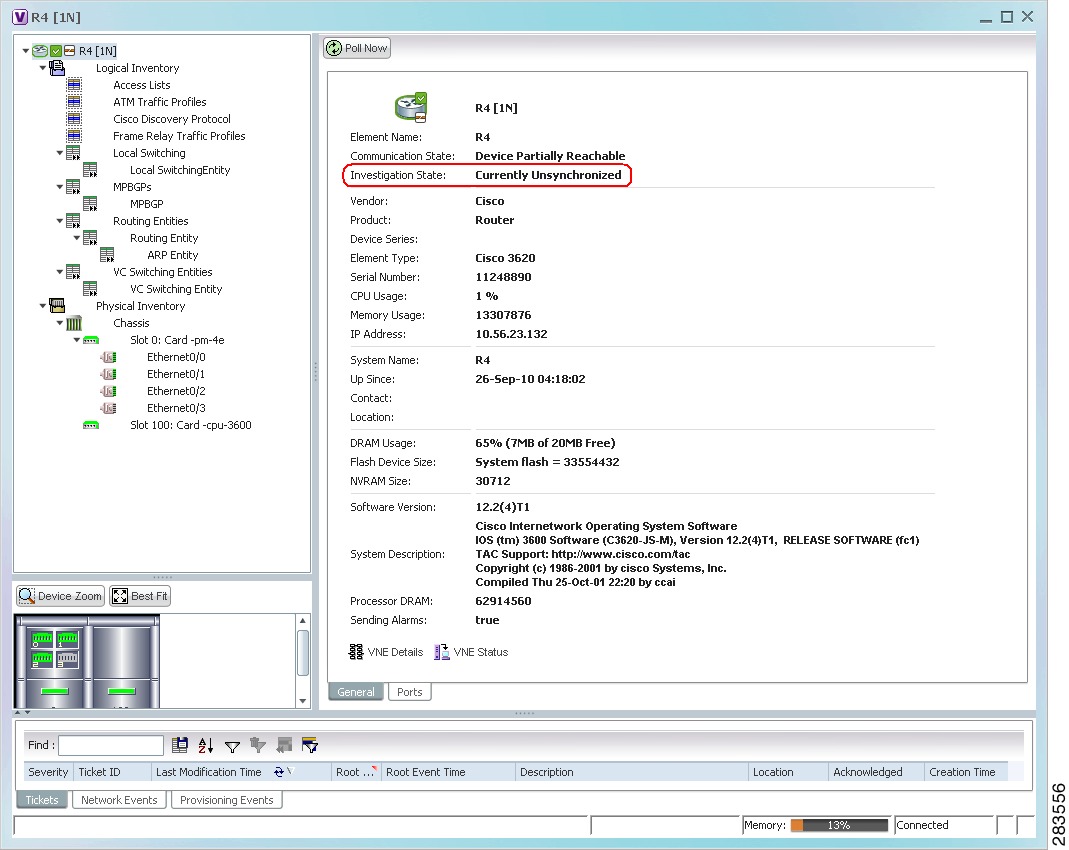Click the Location column header
Image resolution: width=1069 pixels, height=850 pixels.
[788, 772]
